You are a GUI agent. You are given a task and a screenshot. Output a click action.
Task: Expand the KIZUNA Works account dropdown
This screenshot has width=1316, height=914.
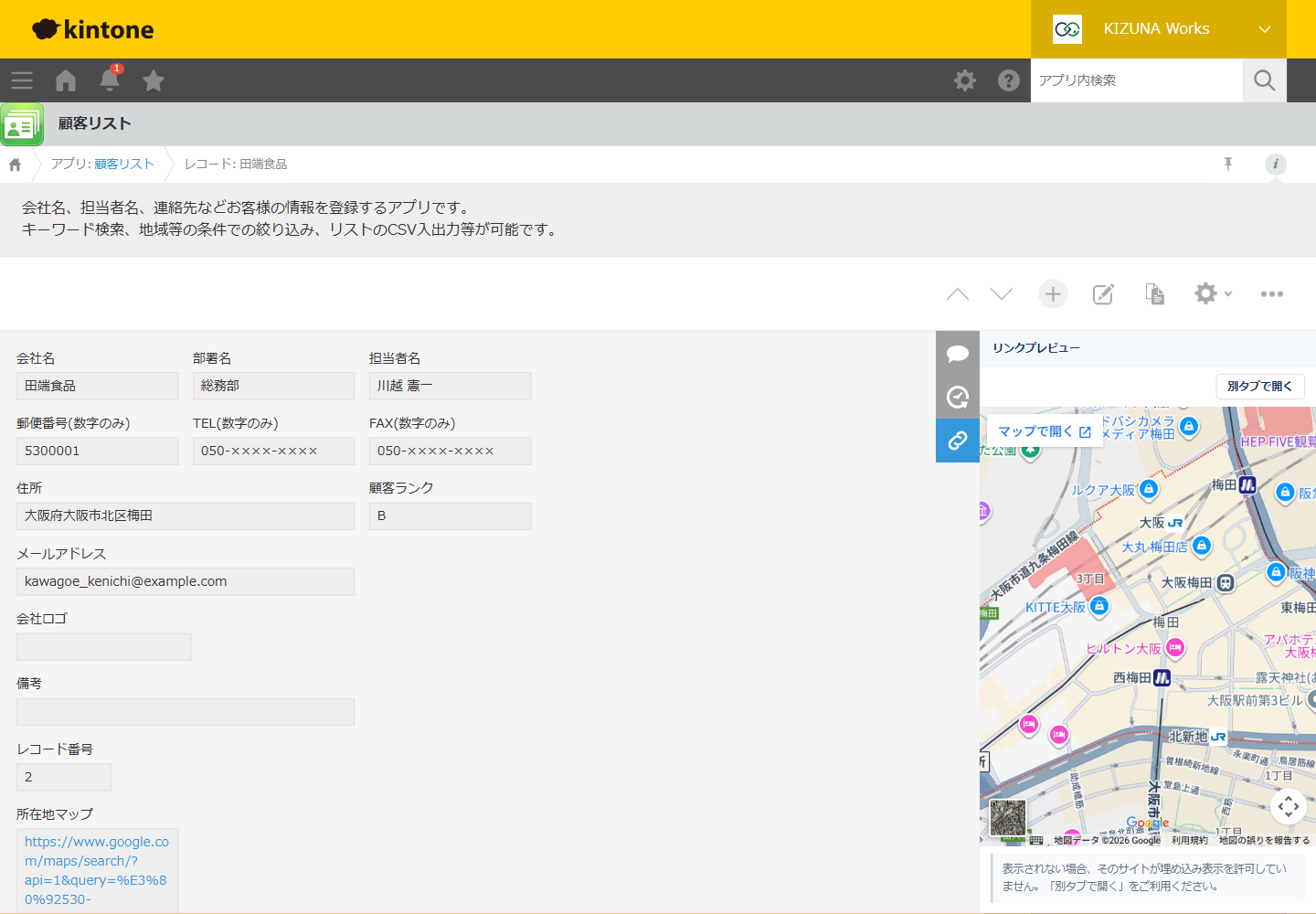pyautogui.click(x=1265, y=29)
